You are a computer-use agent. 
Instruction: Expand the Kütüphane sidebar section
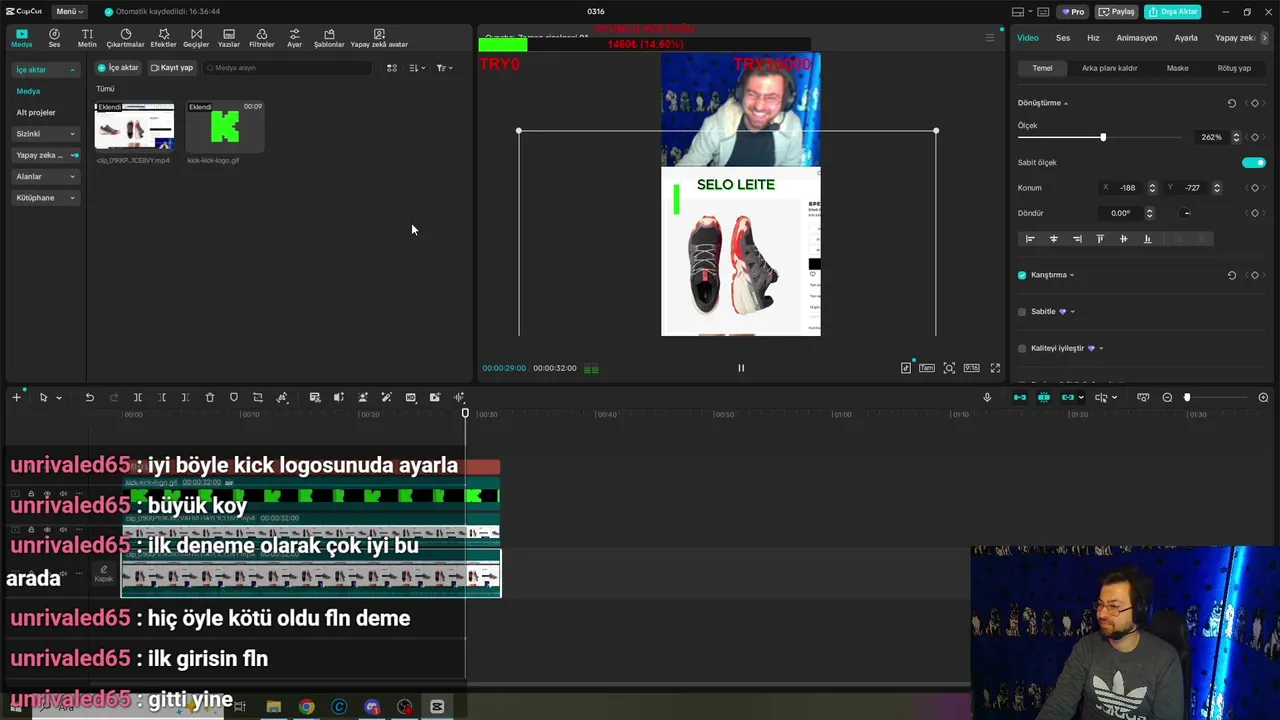click(45, 198)
